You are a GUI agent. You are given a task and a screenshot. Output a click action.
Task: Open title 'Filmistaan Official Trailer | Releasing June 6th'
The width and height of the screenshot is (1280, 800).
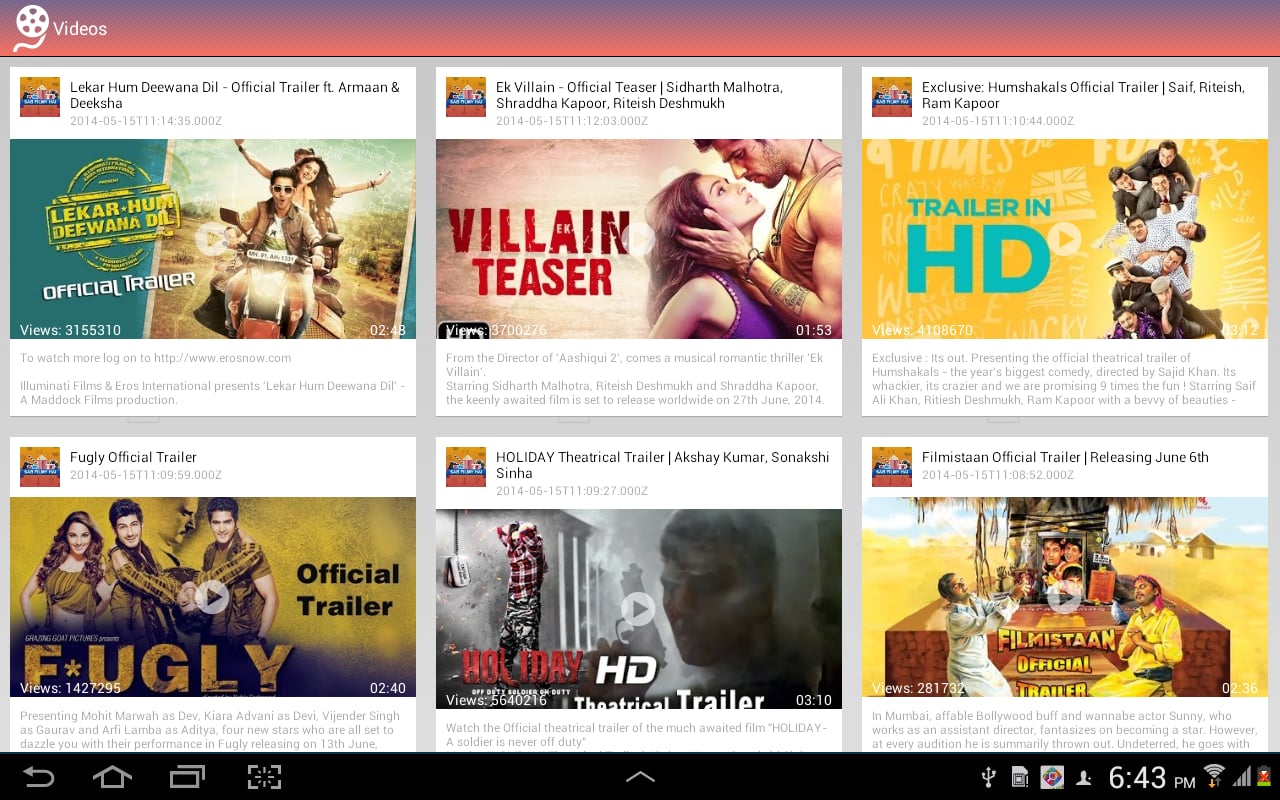point(1065,457)
